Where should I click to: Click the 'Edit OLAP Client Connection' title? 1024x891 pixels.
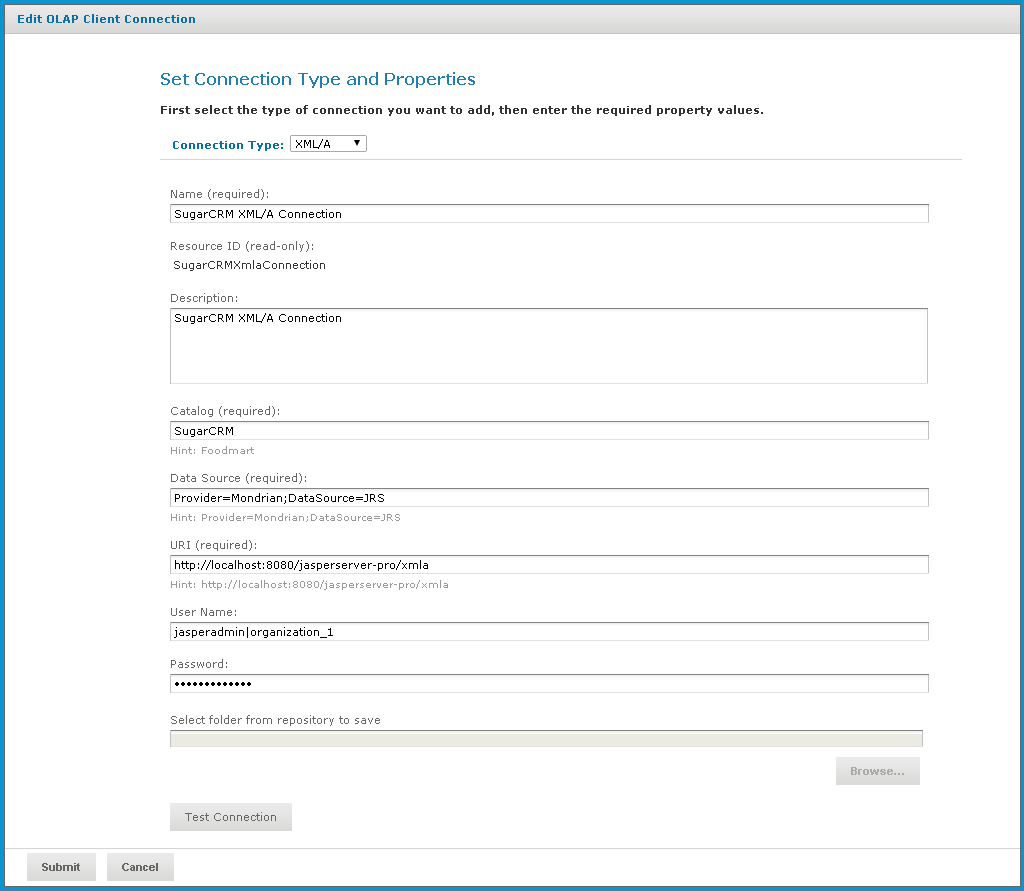coord(106,19)
